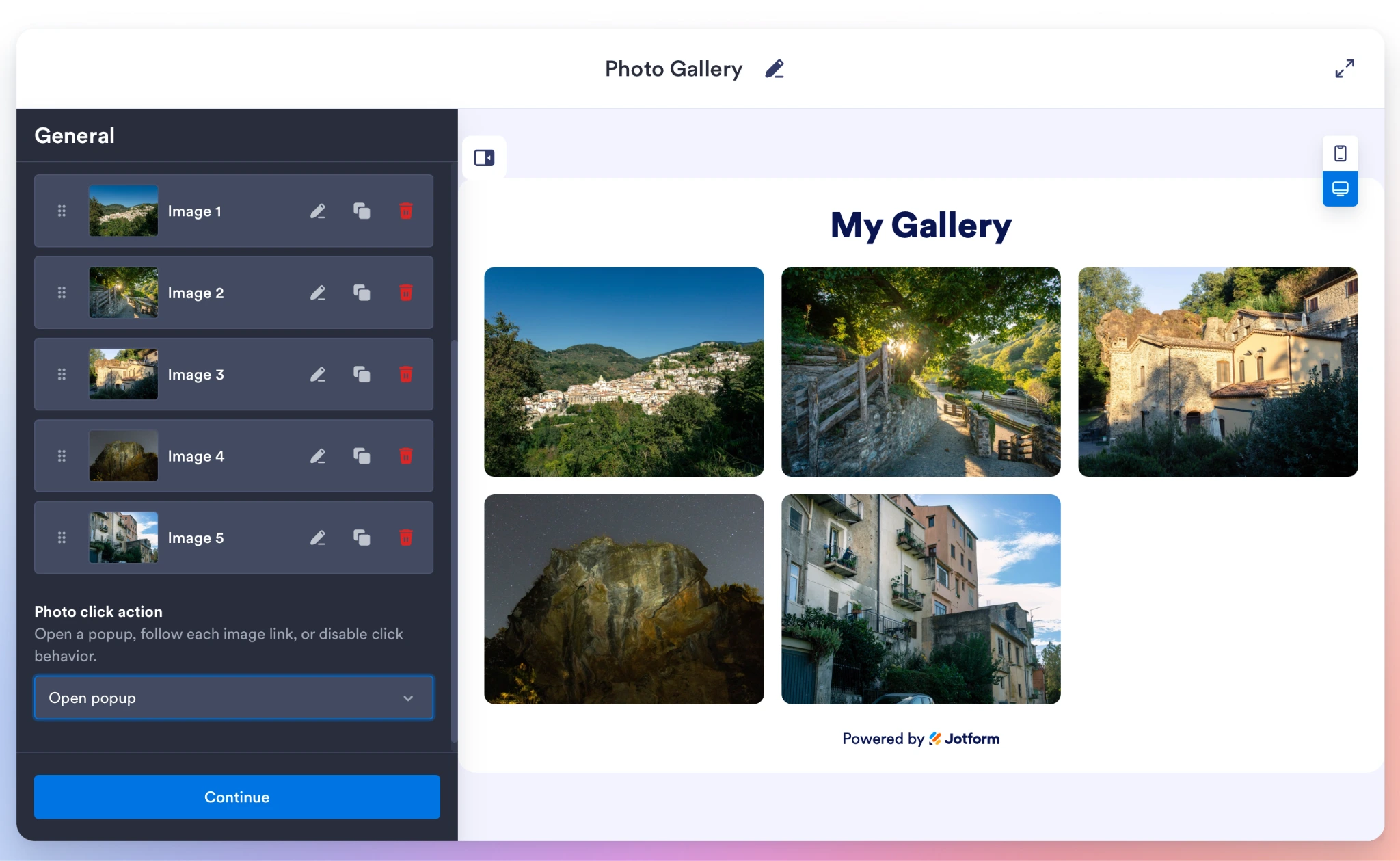This screenshot has width=1400, height=861.
Task: Grab the drag handle for Image 2
Action: pos(62,293)
